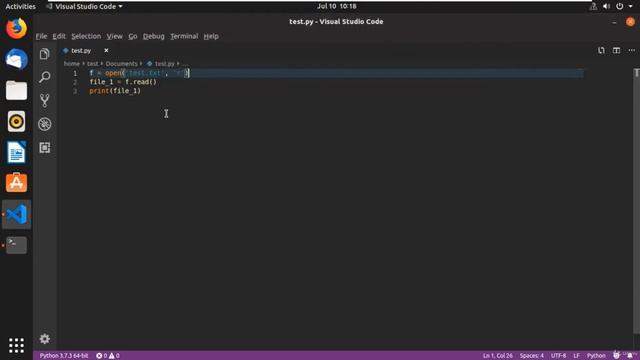
Task: Open the Terminal menu
Action: [184, 36]
